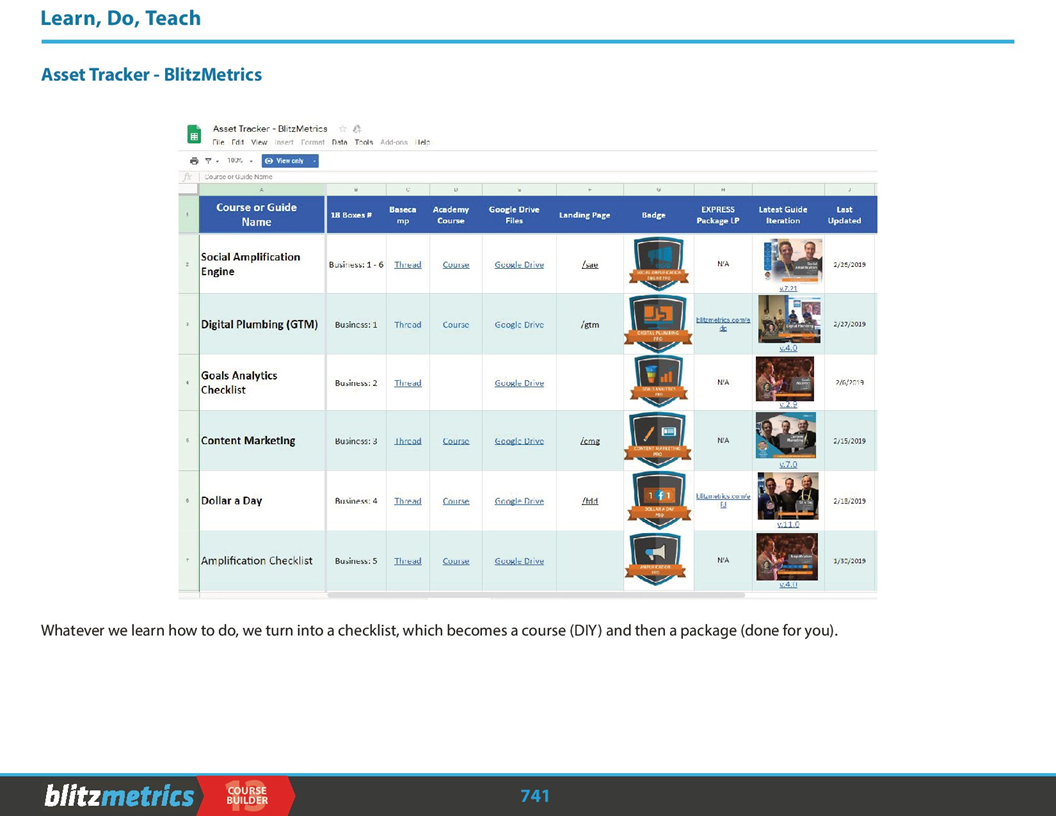
Task: Open the zoom 100% dropdown
Action: [240, 161]
